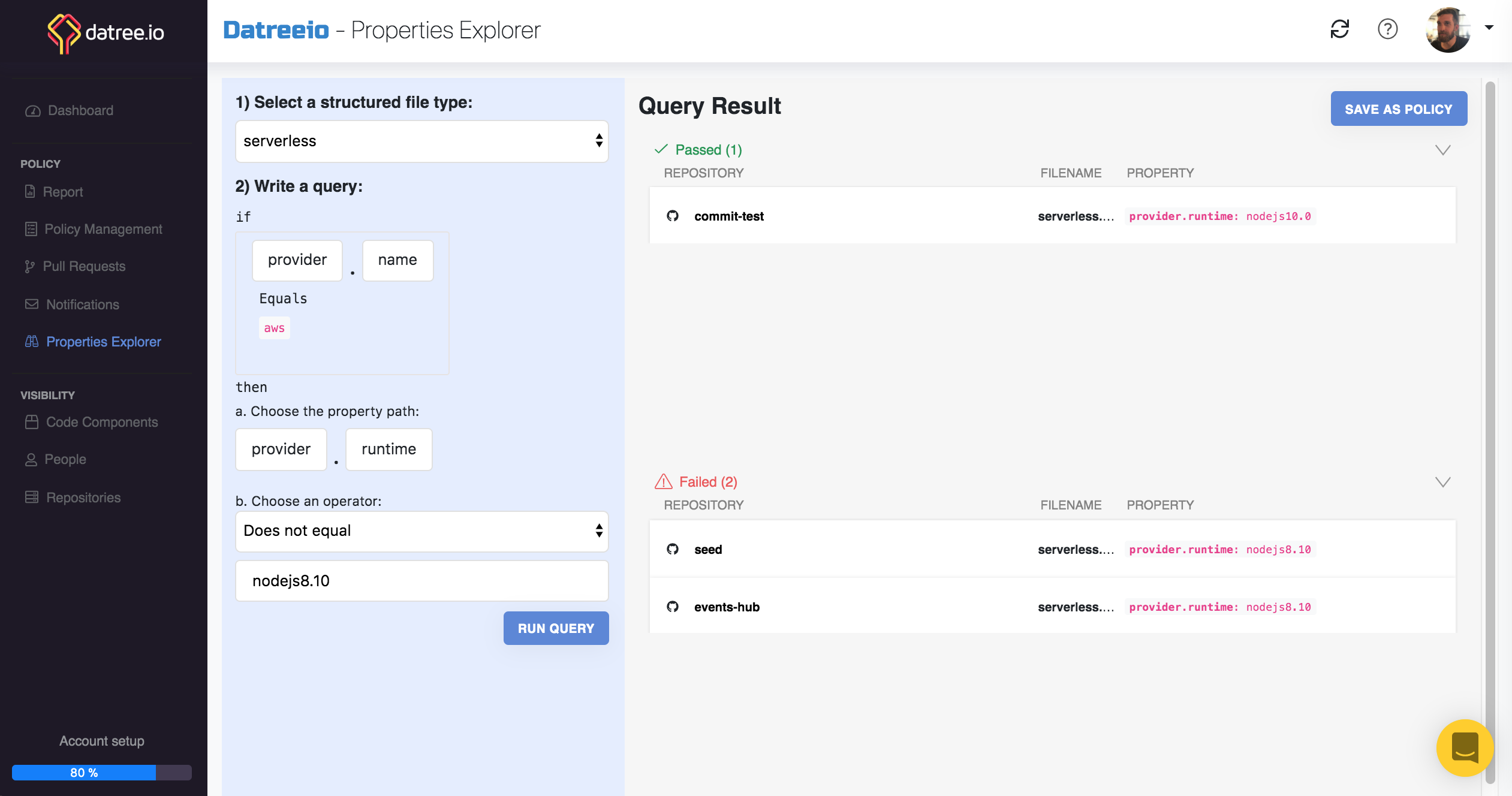
Task: Click the nodejs8.10 value input field
Action: click(422, 581)
